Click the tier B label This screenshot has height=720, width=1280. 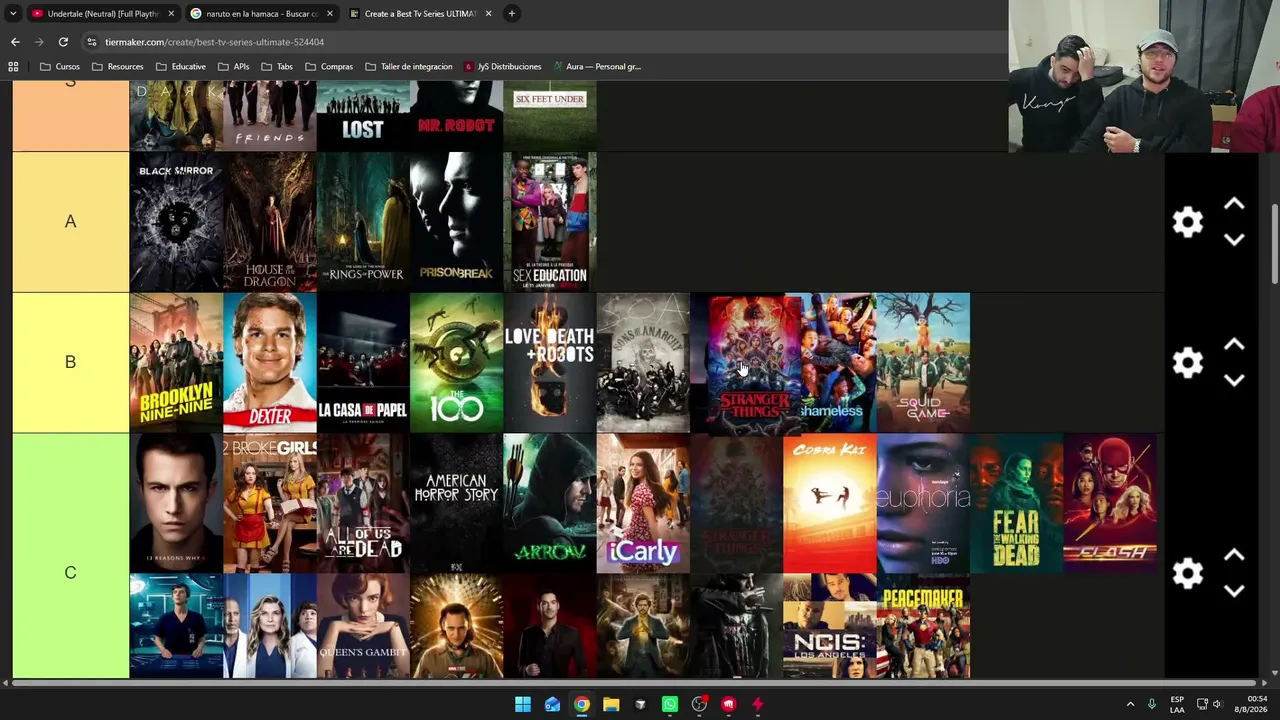coord(70,362)
